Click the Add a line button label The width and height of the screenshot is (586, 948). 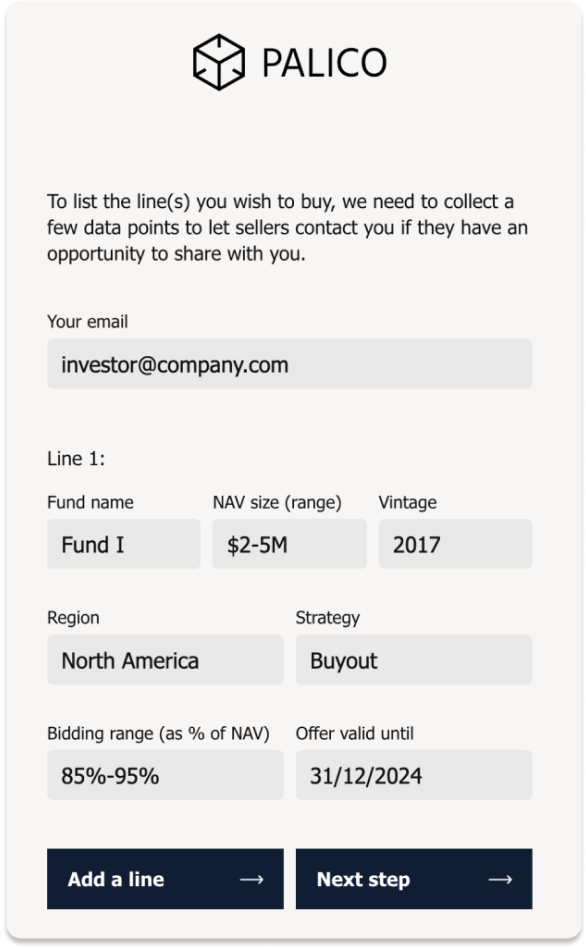tap(116, 879)
